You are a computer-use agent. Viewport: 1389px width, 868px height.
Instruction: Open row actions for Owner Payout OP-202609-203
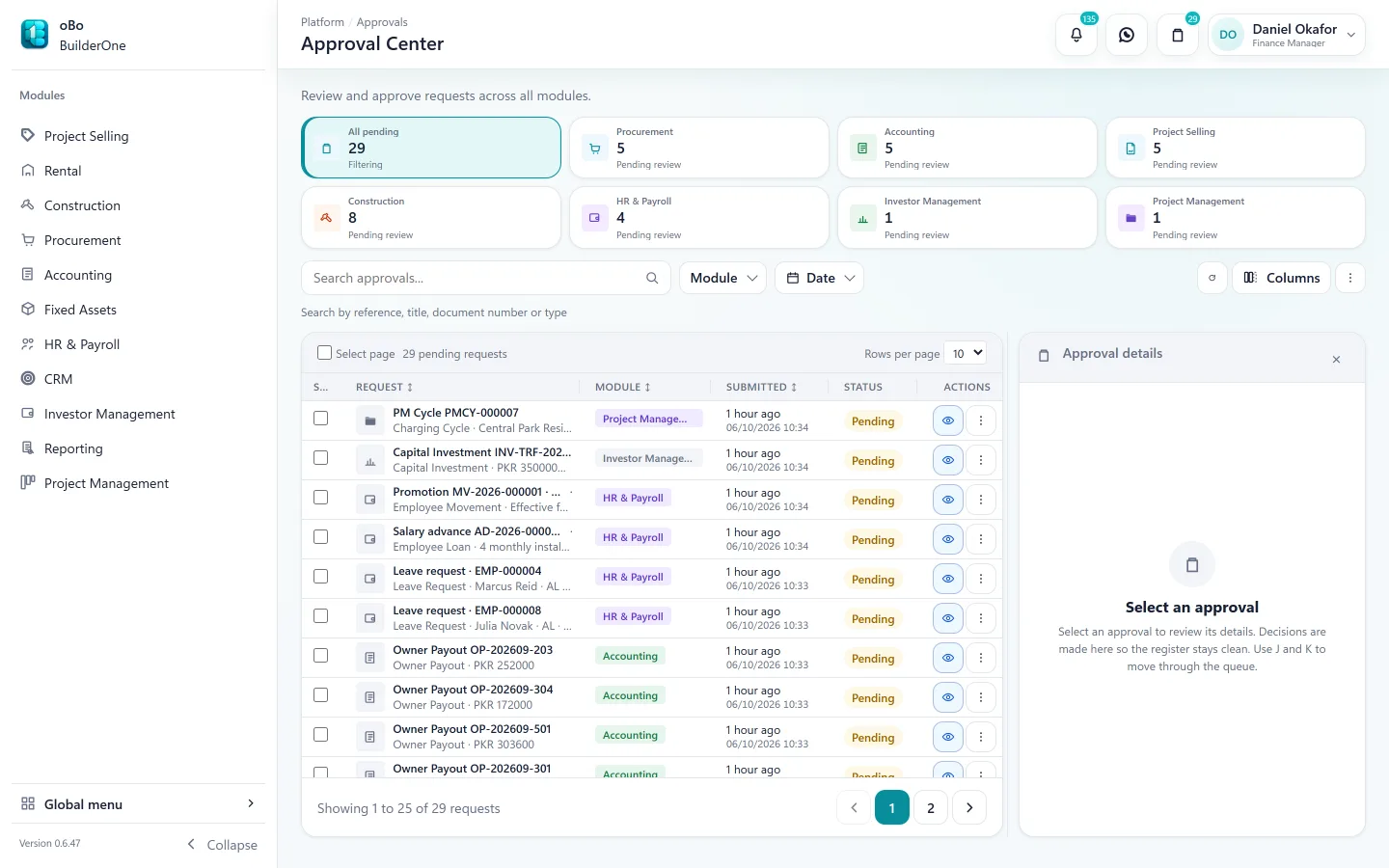click(x=981, y=658)
